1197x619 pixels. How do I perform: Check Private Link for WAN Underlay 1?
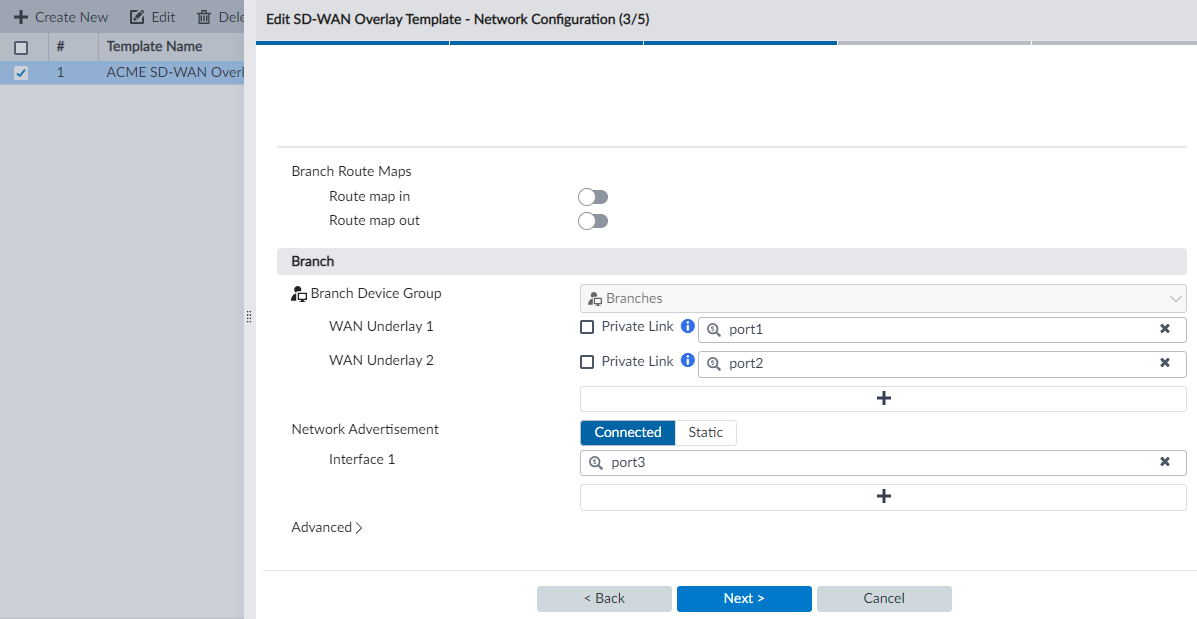coord(587,327)
